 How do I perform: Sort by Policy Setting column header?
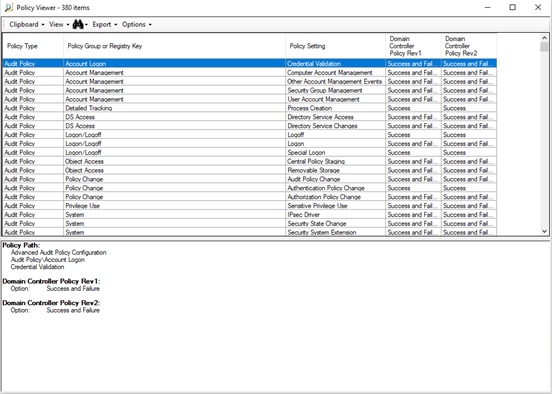335,46
